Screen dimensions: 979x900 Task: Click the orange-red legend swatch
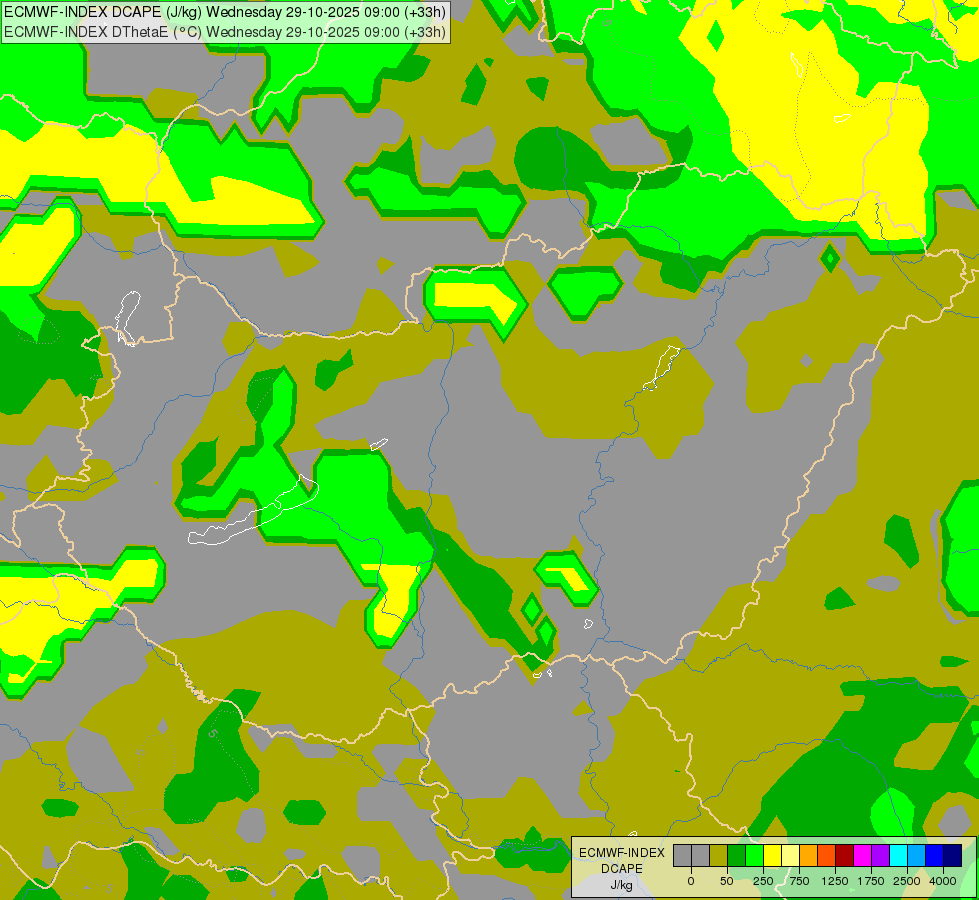[x=827, y=855]
